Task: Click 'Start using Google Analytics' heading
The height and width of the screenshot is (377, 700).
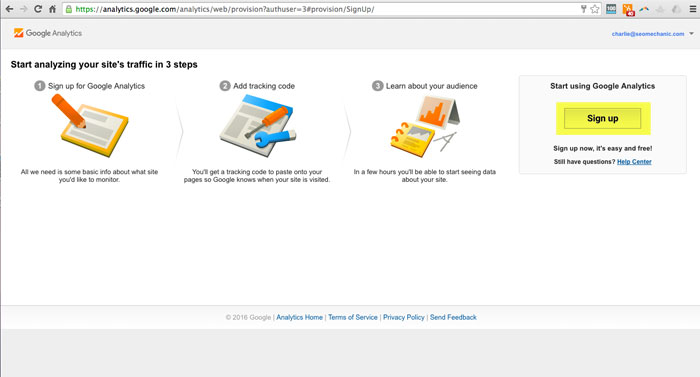Action: (602, 86)
